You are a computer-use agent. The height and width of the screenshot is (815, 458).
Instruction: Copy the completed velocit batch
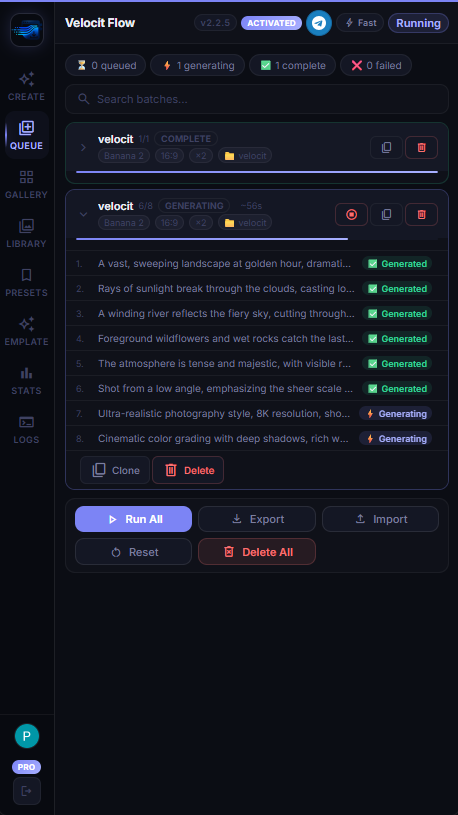[386, 148]
